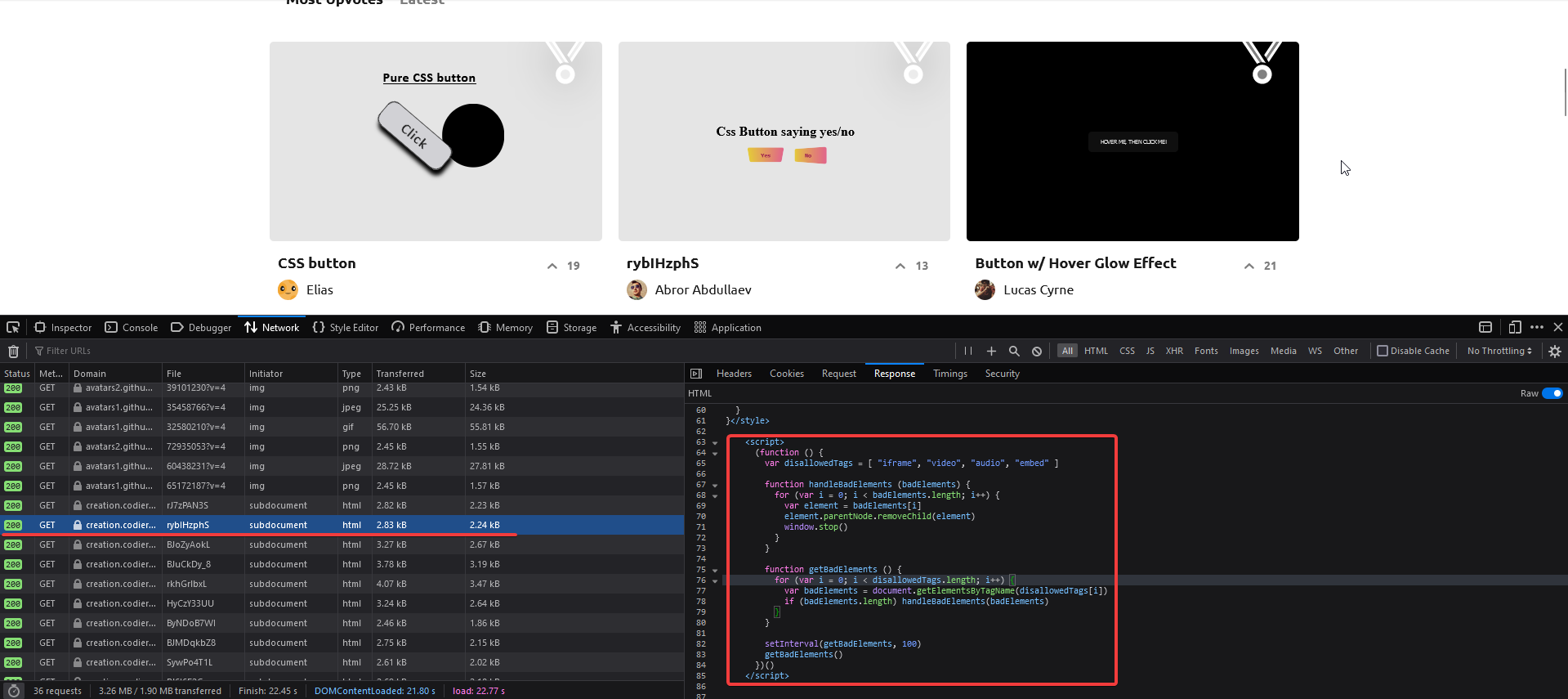Click Lucas Cyrne's avatar picture

(x=985, y=289)
